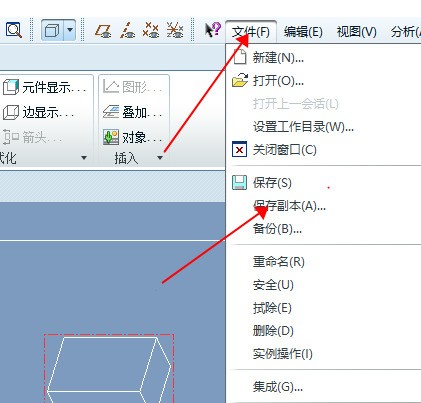Open the display style dropdown arrow
Image resolution: width=421 pixels, height=403 pixels.
70,30
